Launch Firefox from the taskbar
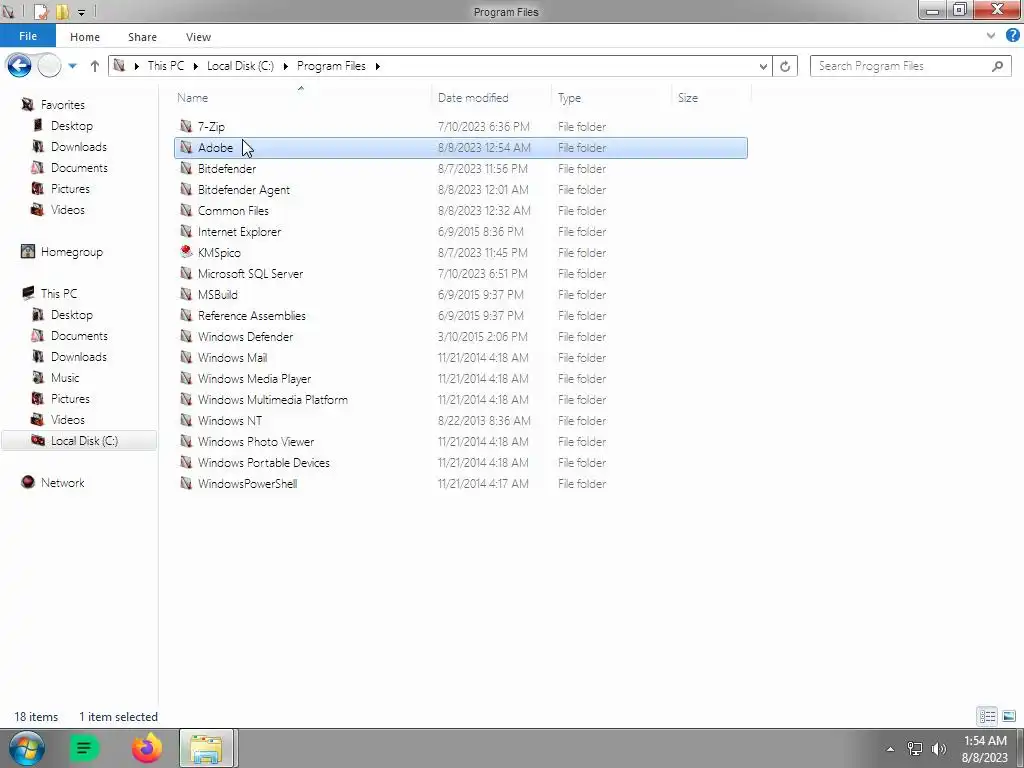 pyautogui.click(x=147, y=748)
